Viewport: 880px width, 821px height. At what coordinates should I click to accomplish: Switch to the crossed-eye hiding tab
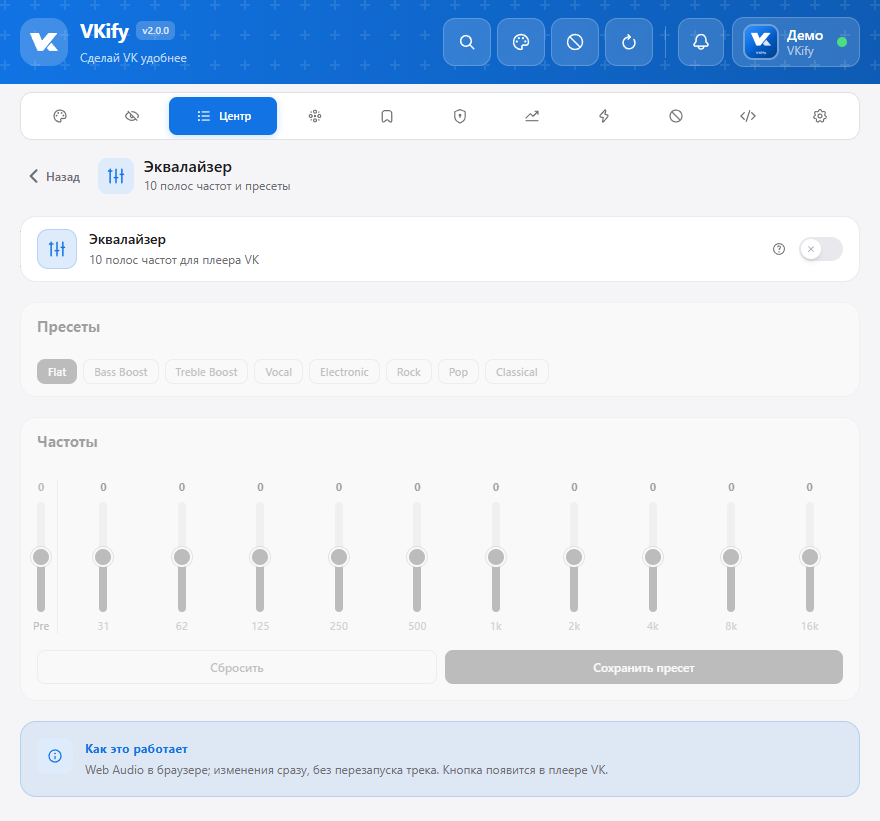pos(132,116)
